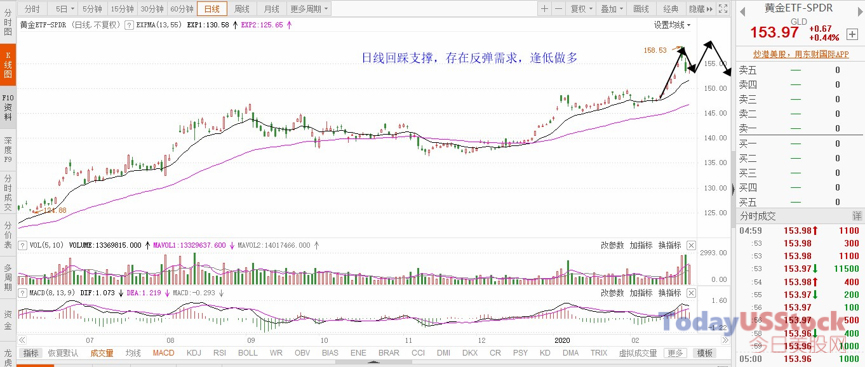Open 分价表 sidebar tab

click(8, 236)
